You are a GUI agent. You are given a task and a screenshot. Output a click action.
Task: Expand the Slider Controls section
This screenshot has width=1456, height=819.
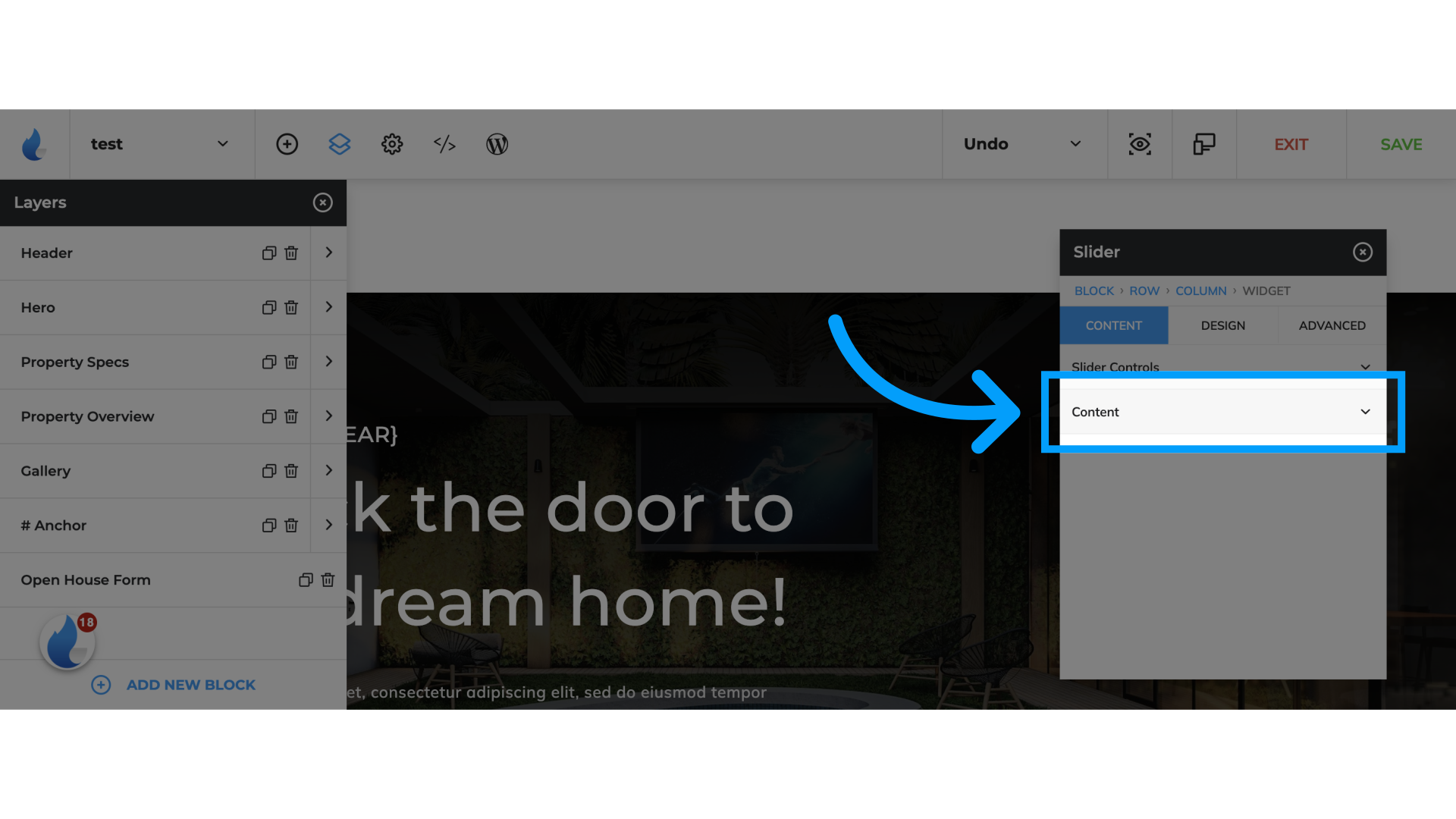(1220, 367)
